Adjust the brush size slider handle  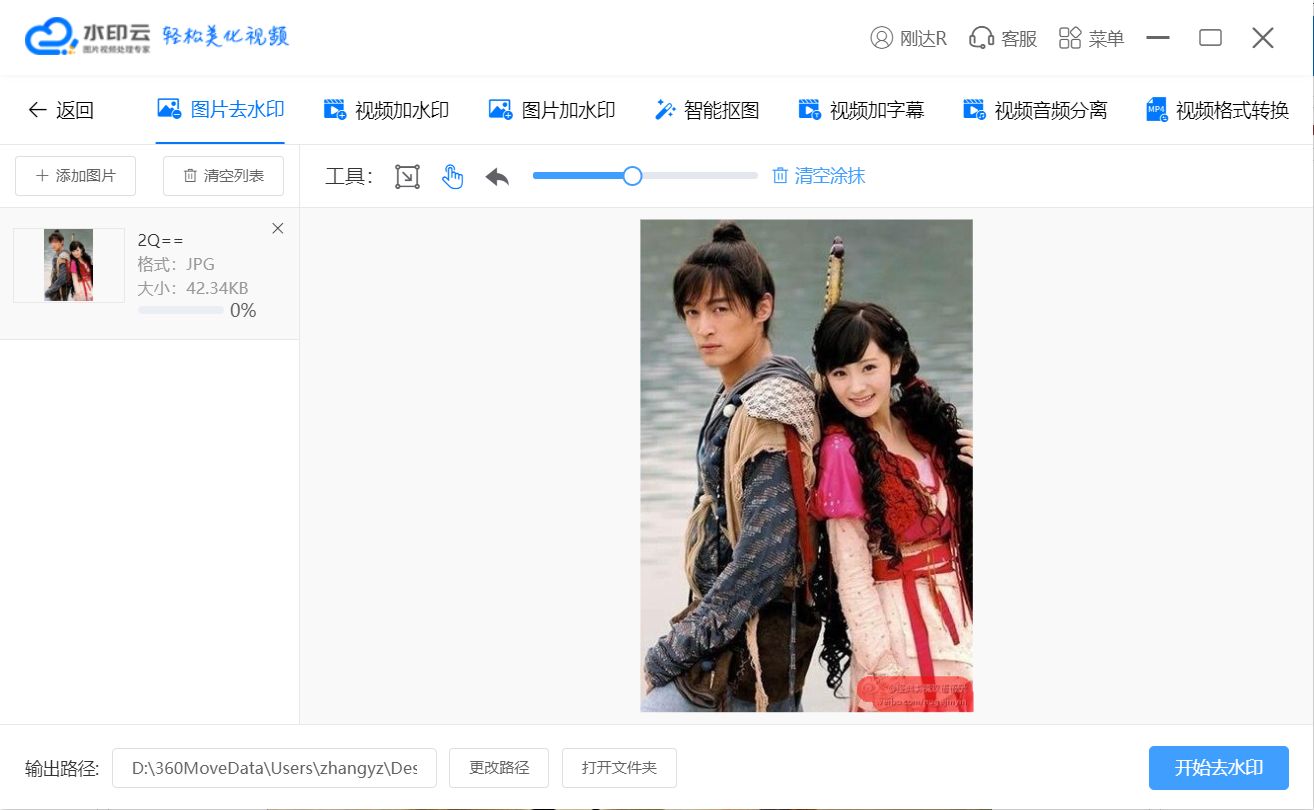point(632,176)
